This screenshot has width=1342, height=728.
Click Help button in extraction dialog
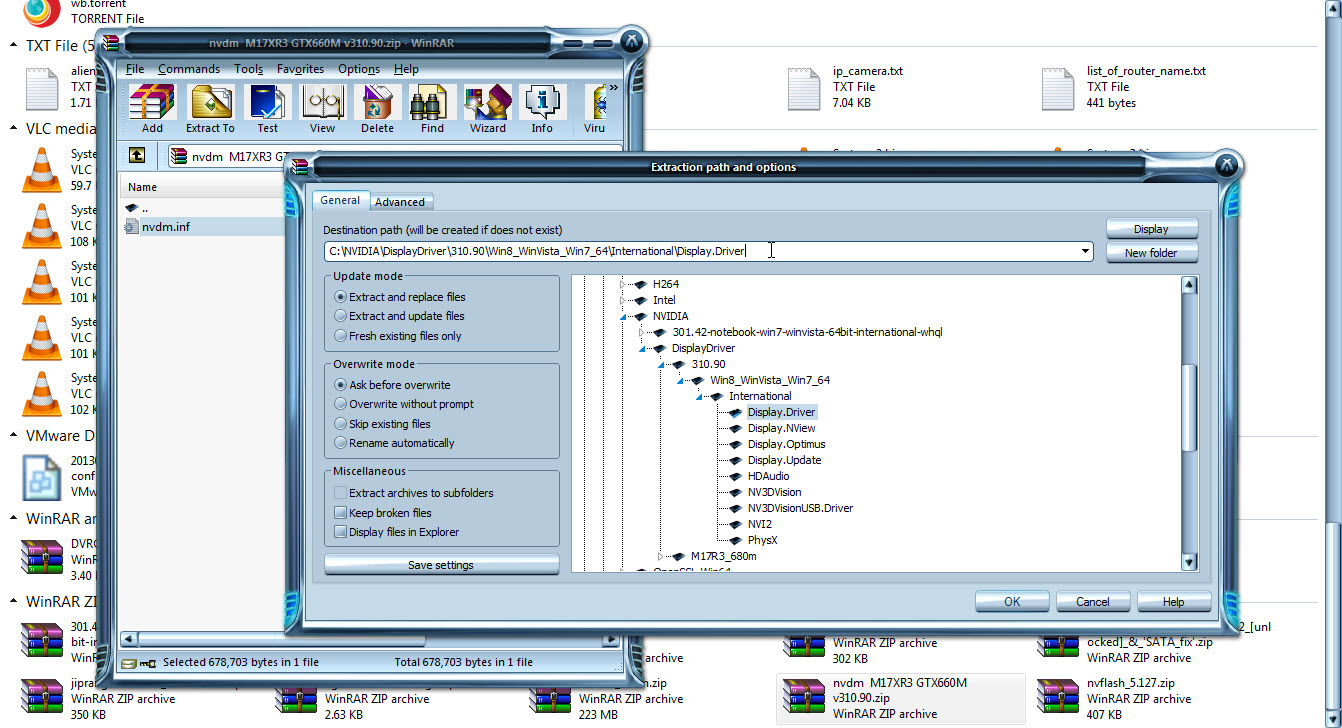(x=1174, y=602)
